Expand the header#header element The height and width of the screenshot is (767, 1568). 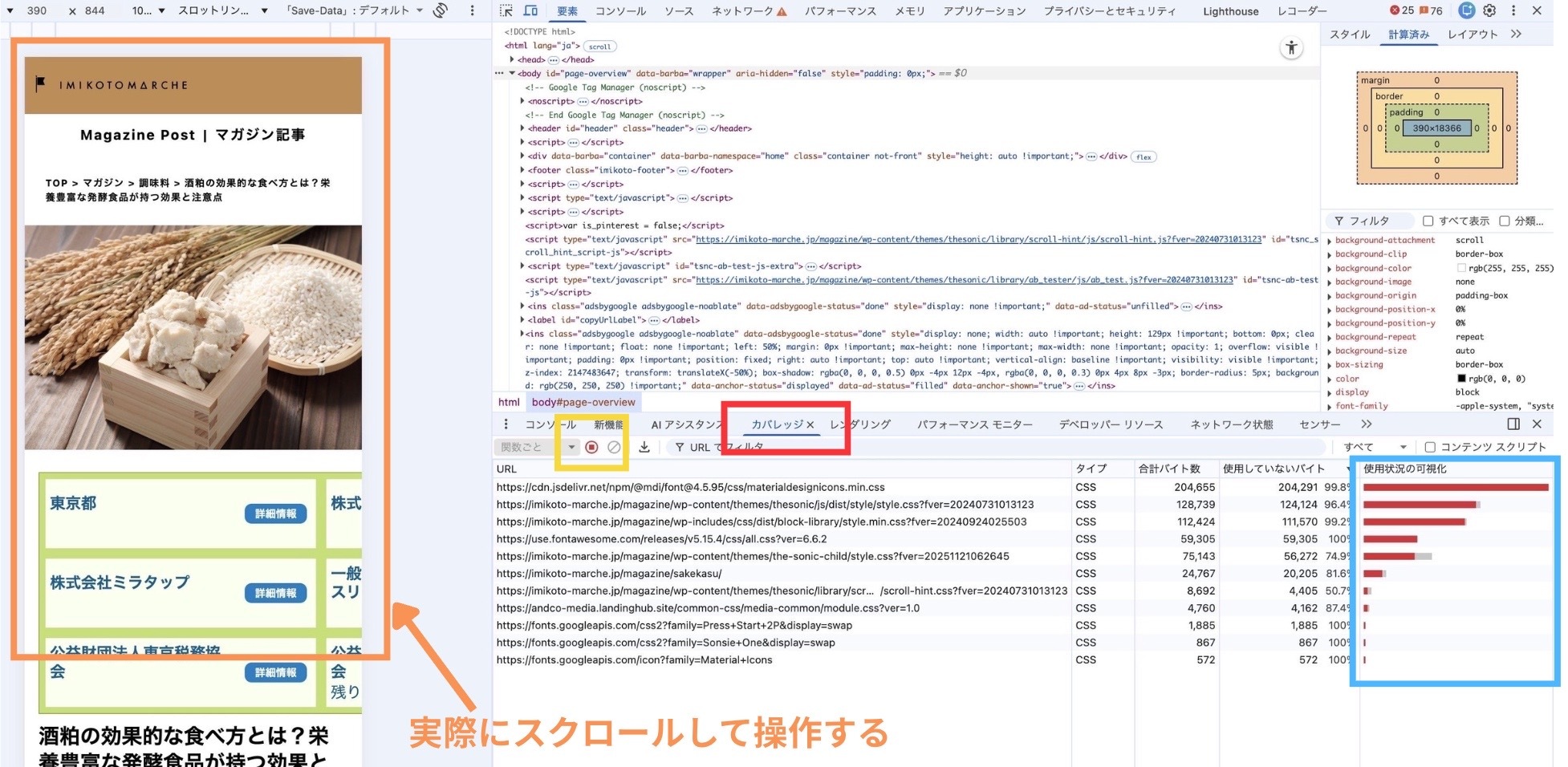522,128
